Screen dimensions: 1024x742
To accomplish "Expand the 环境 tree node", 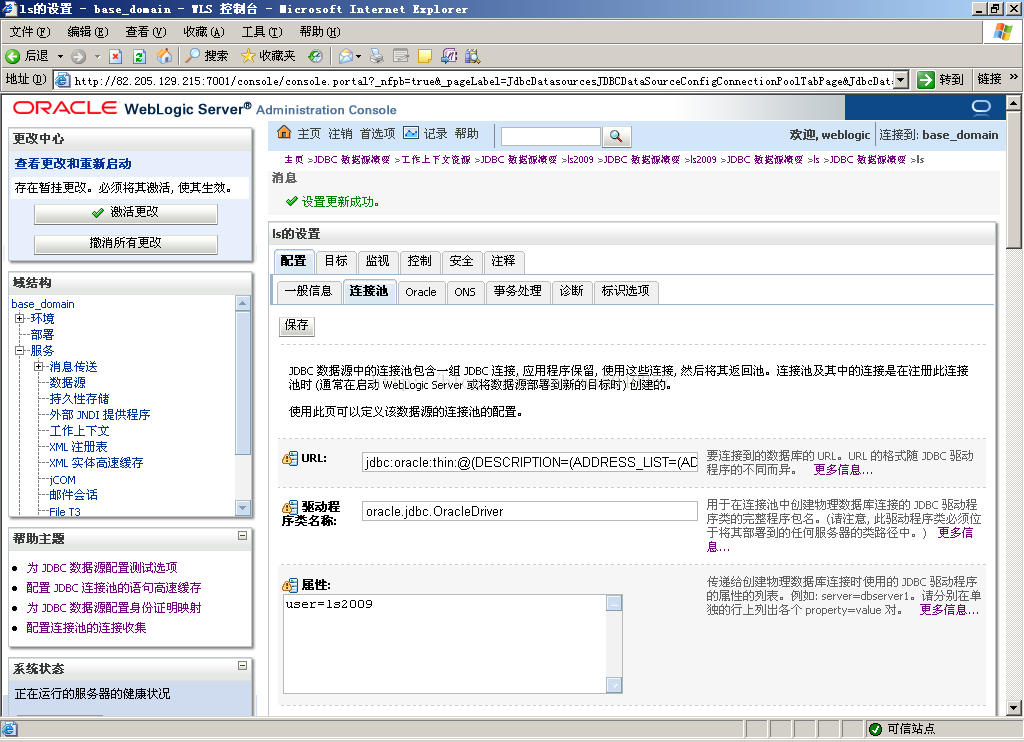I will coord(20,319).
